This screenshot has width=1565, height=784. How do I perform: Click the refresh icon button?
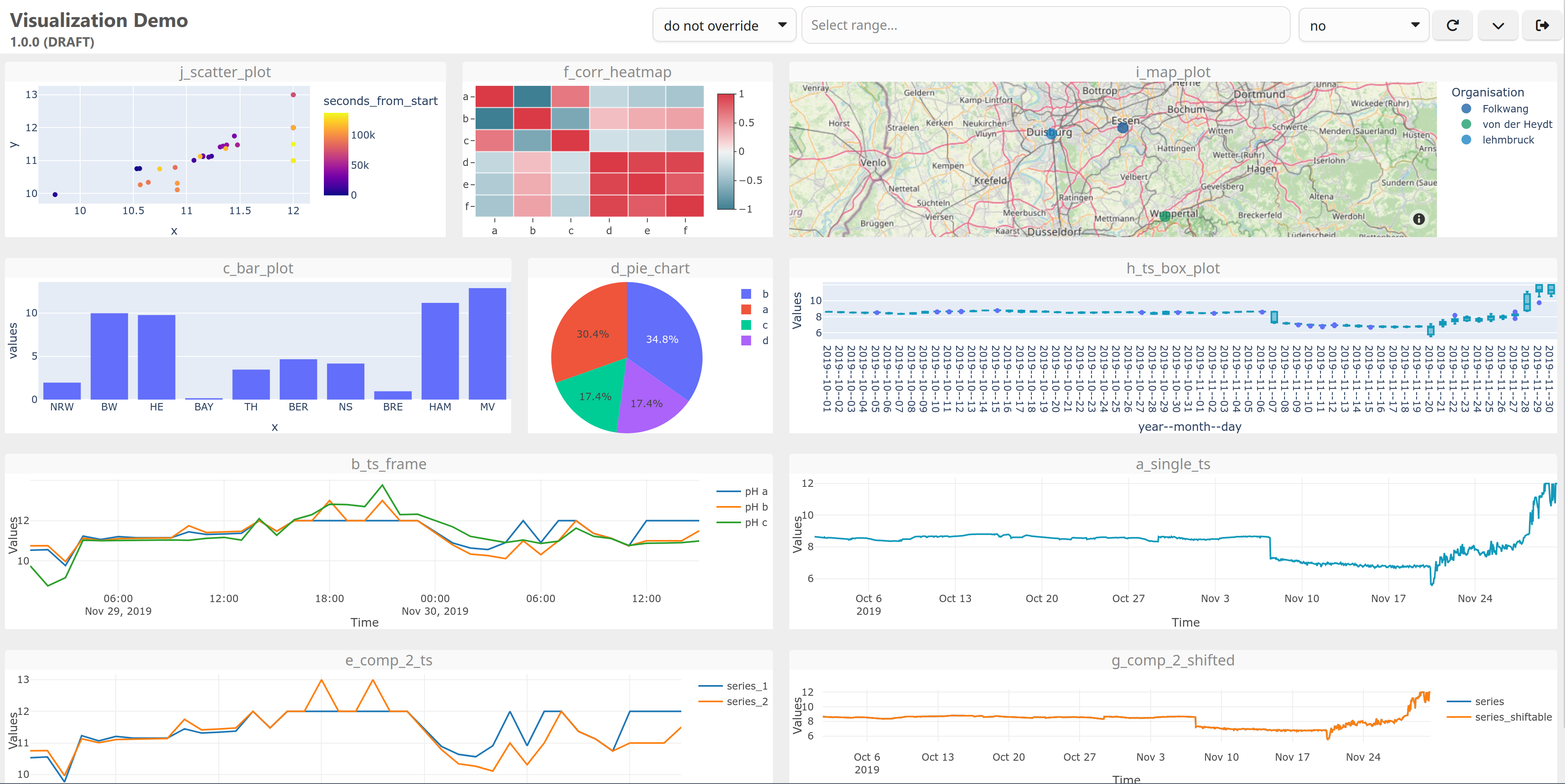[x=1452, y=25]
